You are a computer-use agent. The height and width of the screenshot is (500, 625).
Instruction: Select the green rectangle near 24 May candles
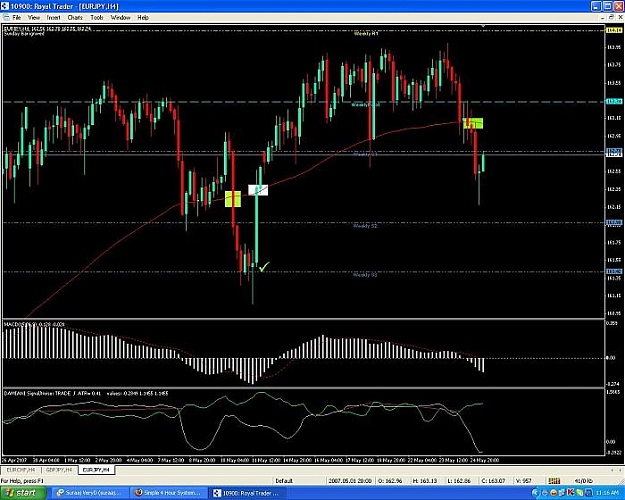coord(473,123)
